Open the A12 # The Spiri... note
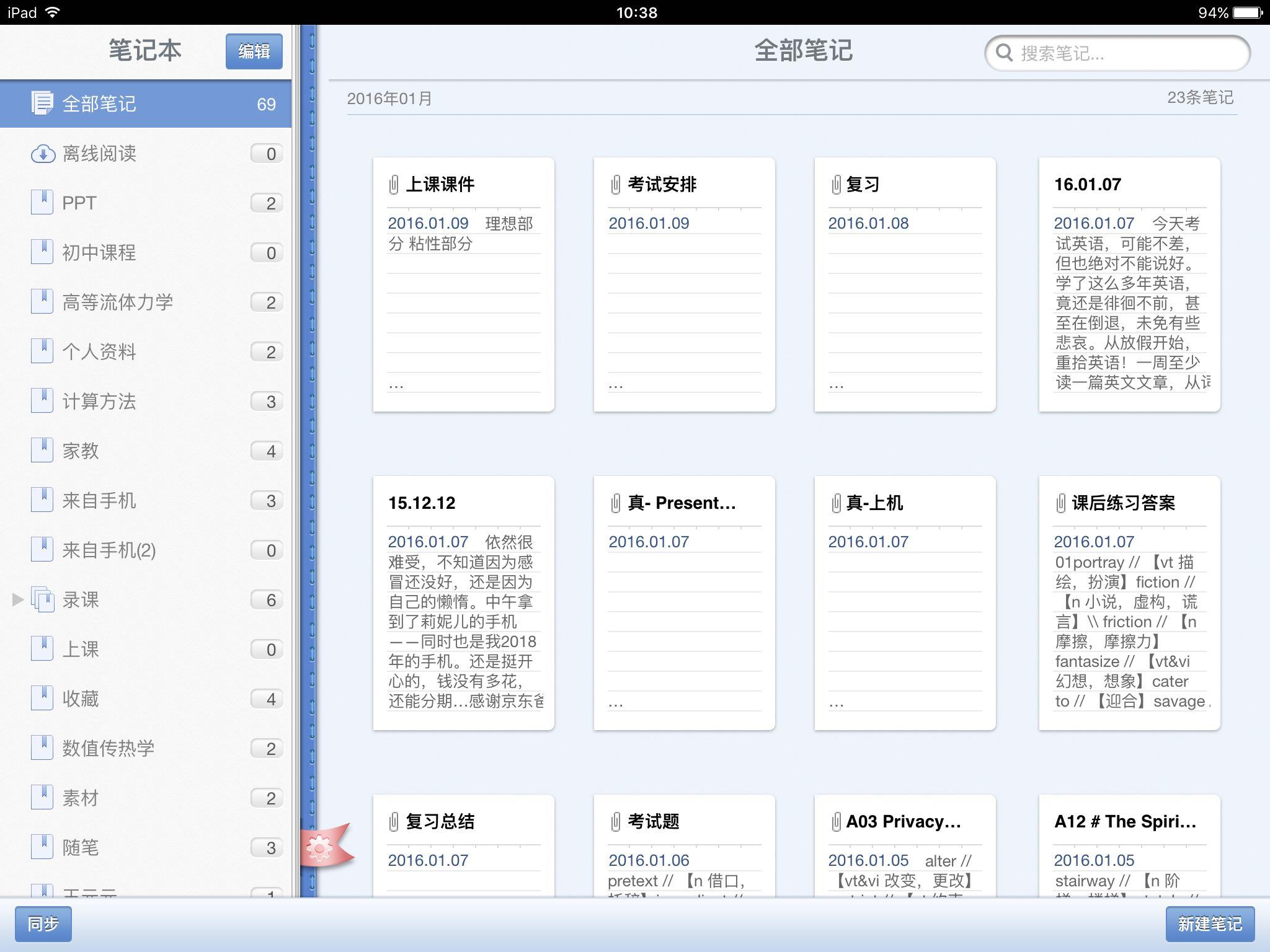 1129,845
